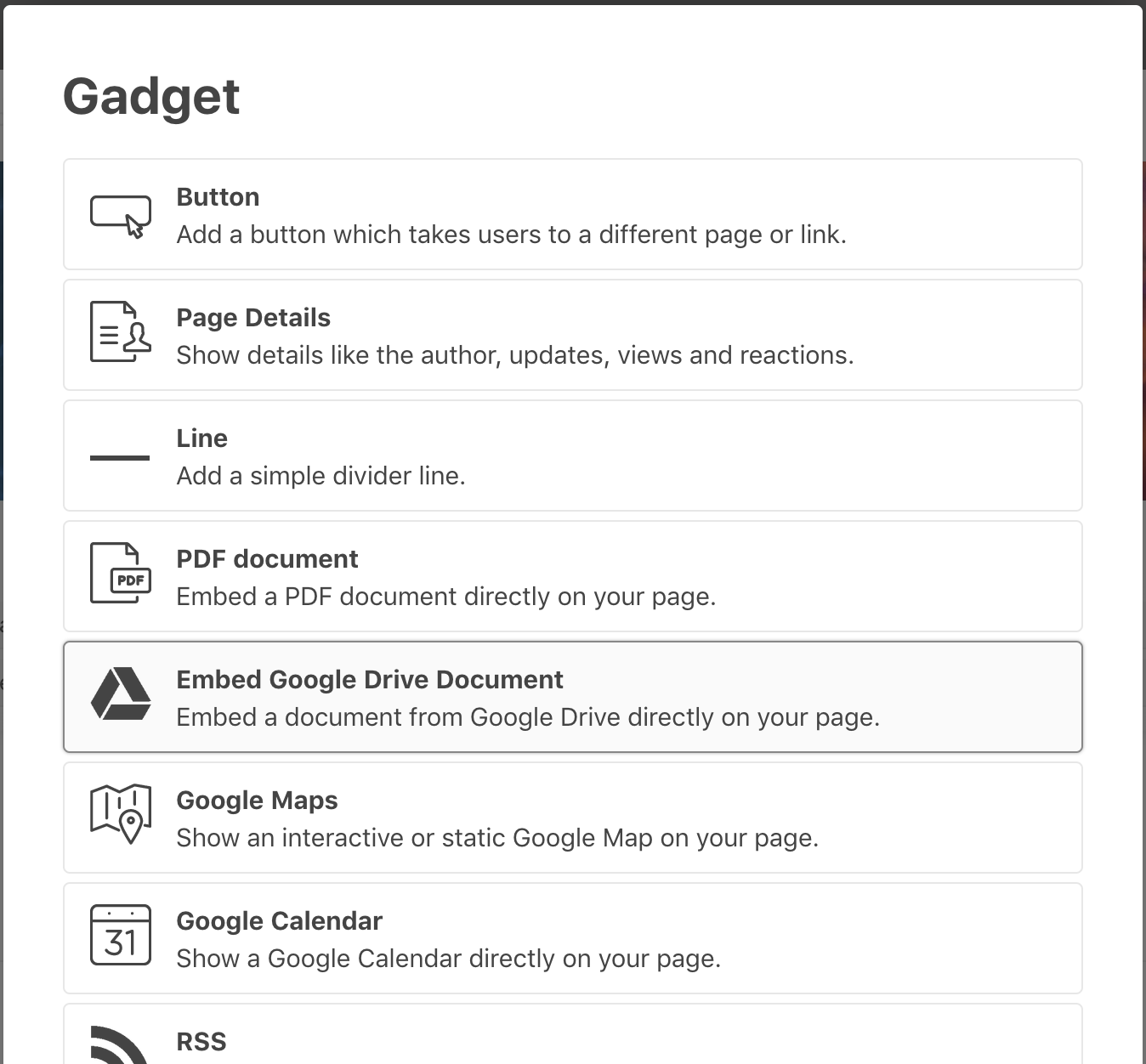Screen dimensions: 1146x1064
Task: Click the Line divider icon
Action: [x=120, y=457]
